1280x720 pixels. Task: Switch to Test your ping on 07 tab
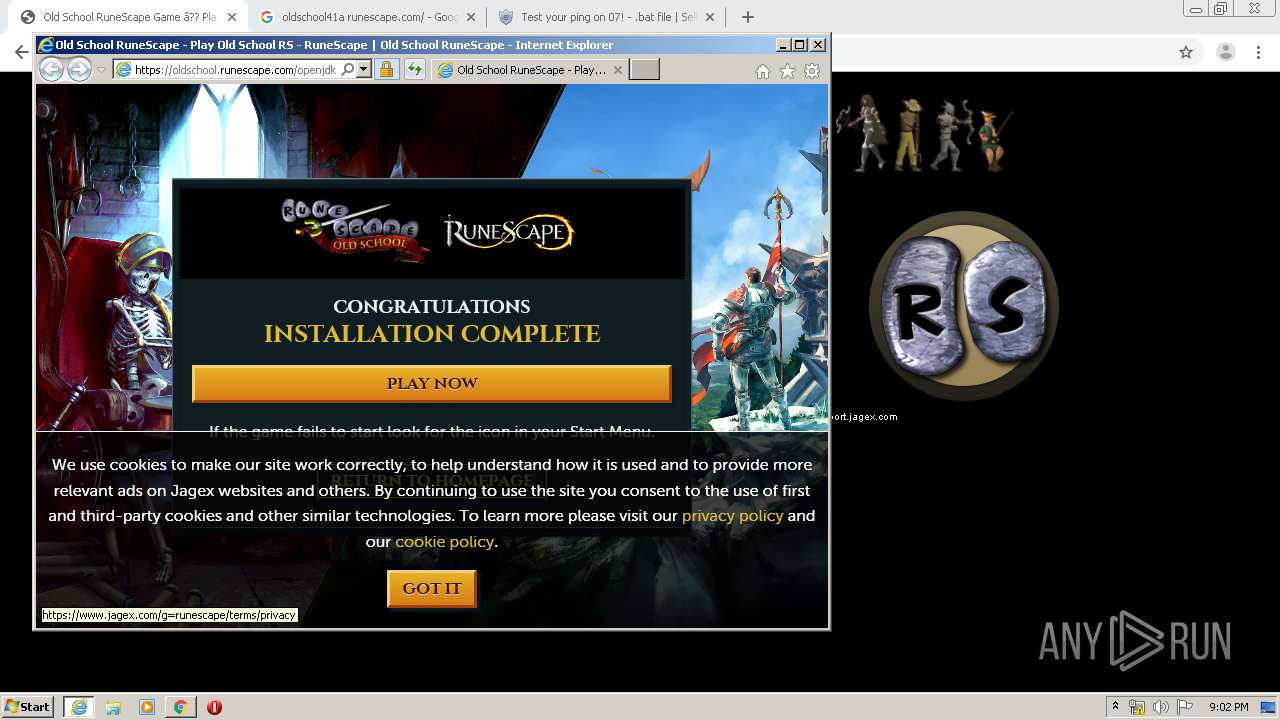pyautogui.click(x=608, y=17)
